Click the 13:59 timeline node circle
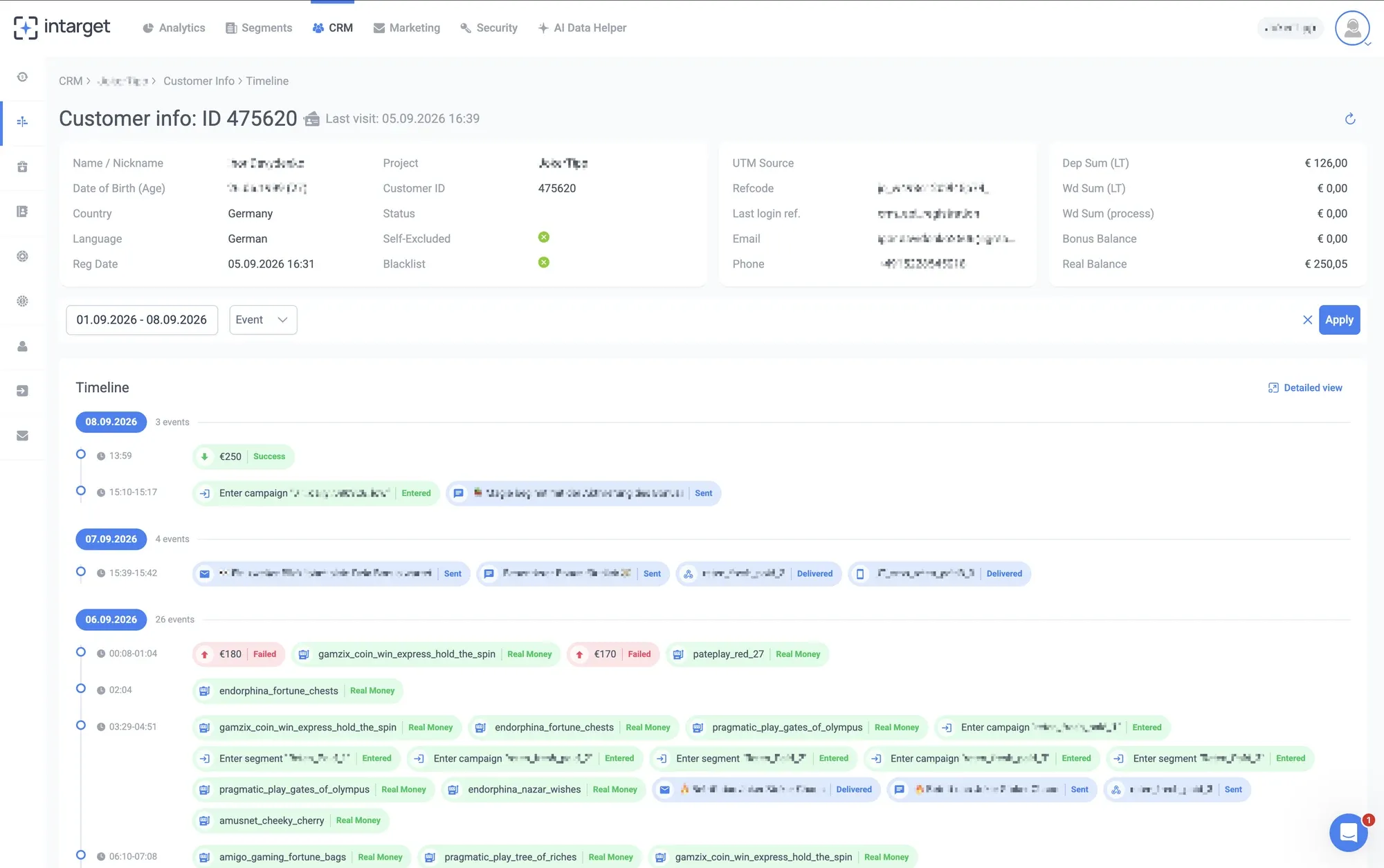This screenshot has height=868, width=1384. point(81,454)
